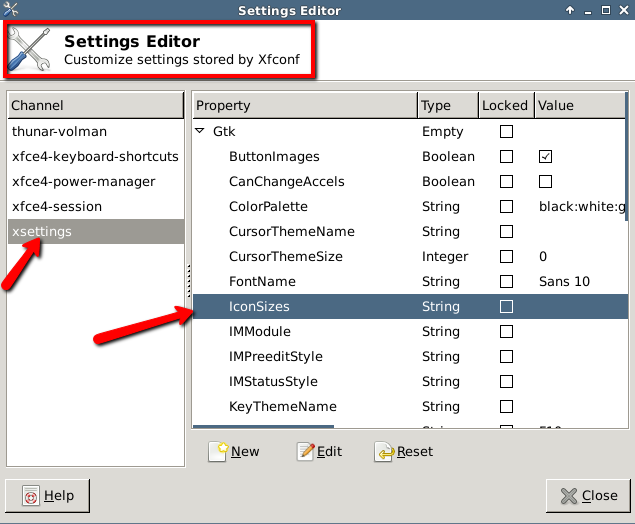The height and width of the screenshot is (524, 635).
Task: Click the CursorThemeSize value 0
Action: (543, 257)
